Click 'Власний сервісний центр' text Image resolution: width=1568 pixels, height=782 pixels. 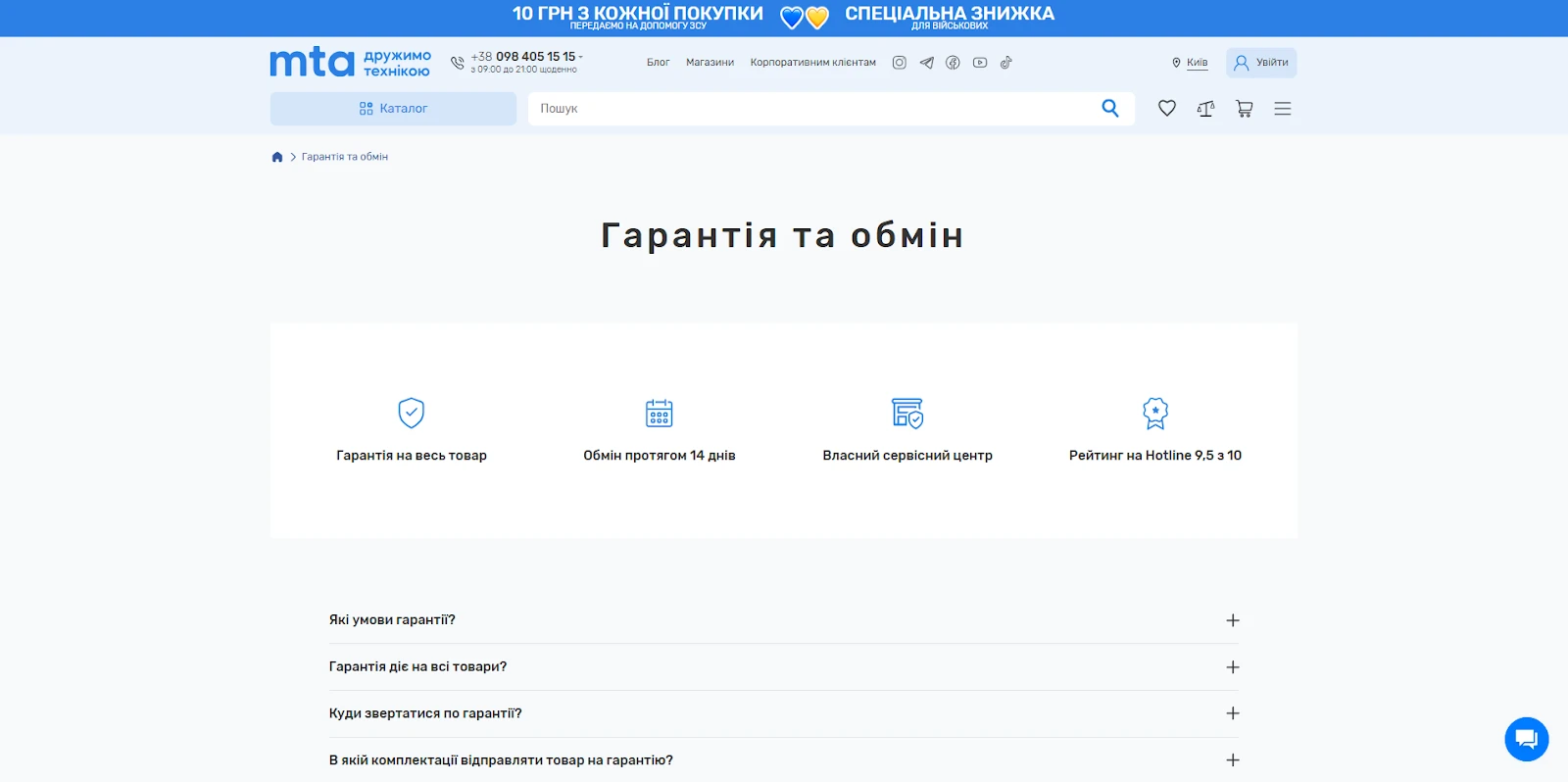[907, 456]
